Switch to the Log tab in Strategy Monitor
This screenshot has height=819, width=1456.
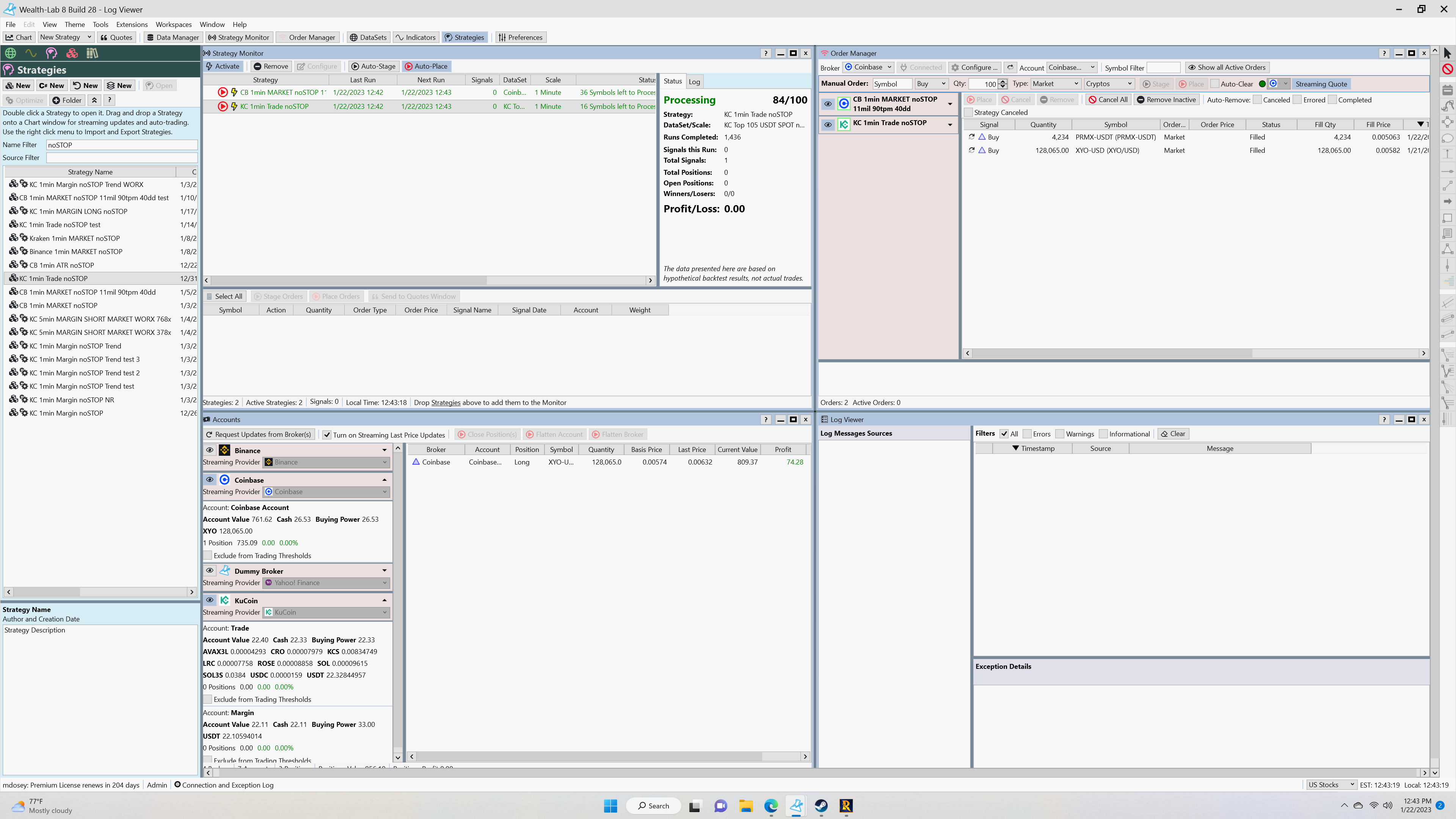coord(694,82)
